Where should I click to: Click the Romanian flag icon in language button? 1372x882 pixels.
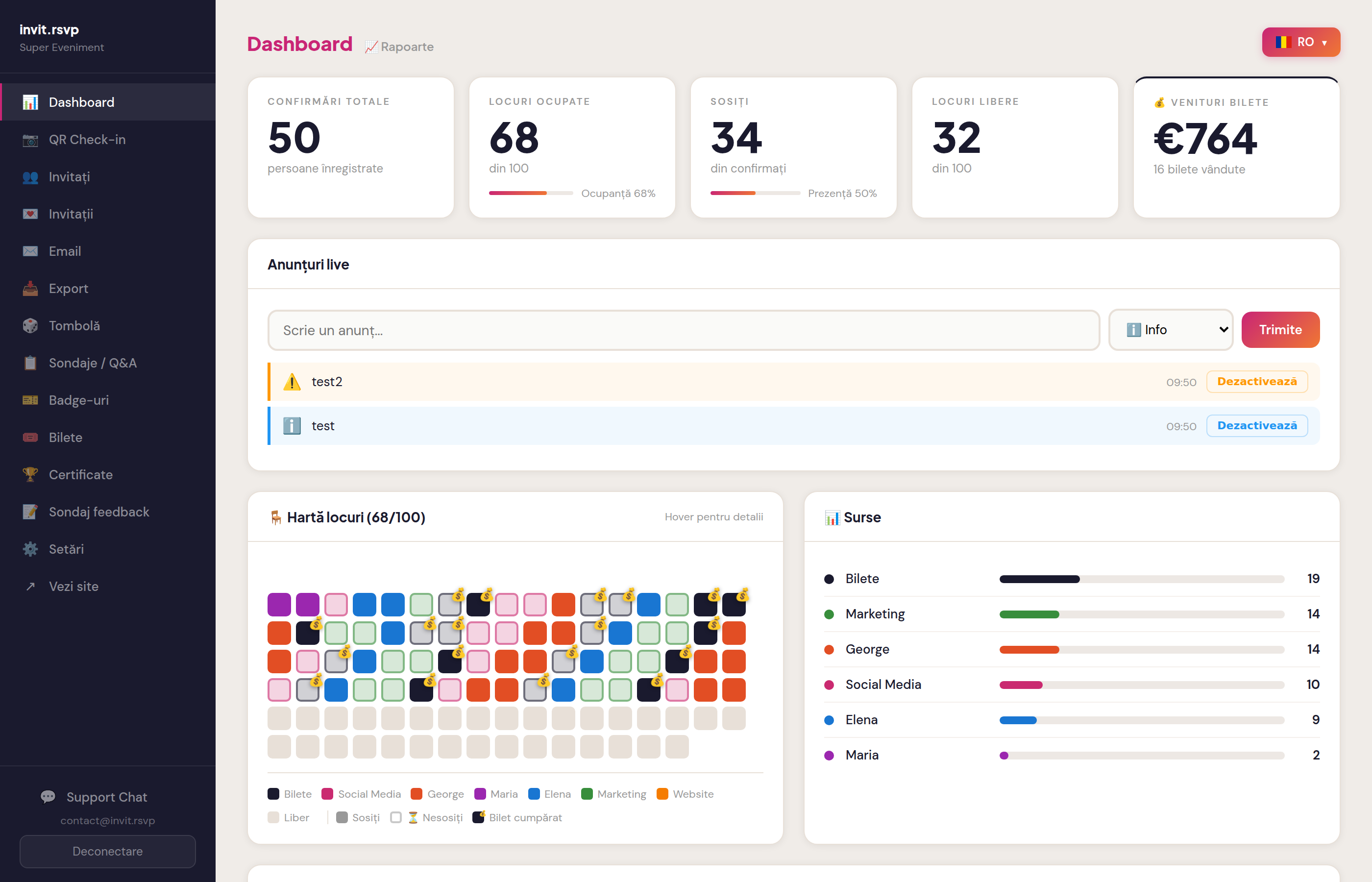1283,42
